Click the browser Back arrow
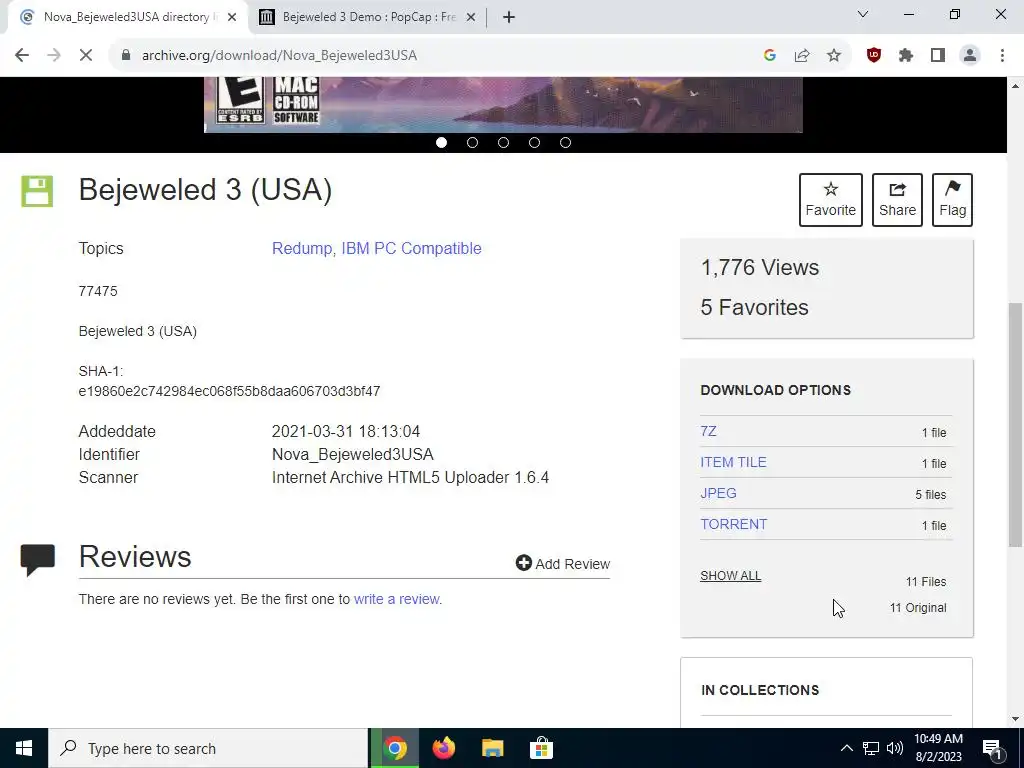Screen dimensions: 1024x768 coord(22,56)
